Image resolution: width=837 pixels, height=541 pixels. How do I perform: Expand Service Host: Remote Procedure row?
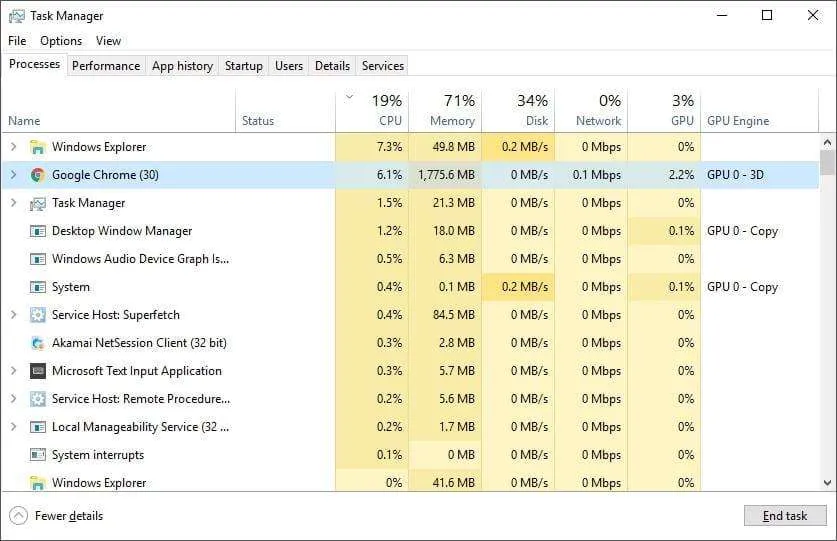[14, 398]
